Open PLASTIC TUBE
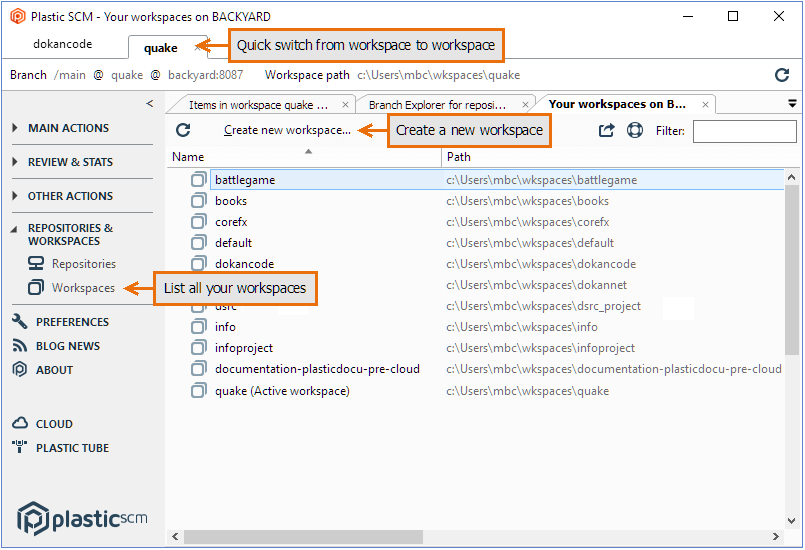Image resolution: width=805 pixels, height=550 pixels. click(72, 448)
